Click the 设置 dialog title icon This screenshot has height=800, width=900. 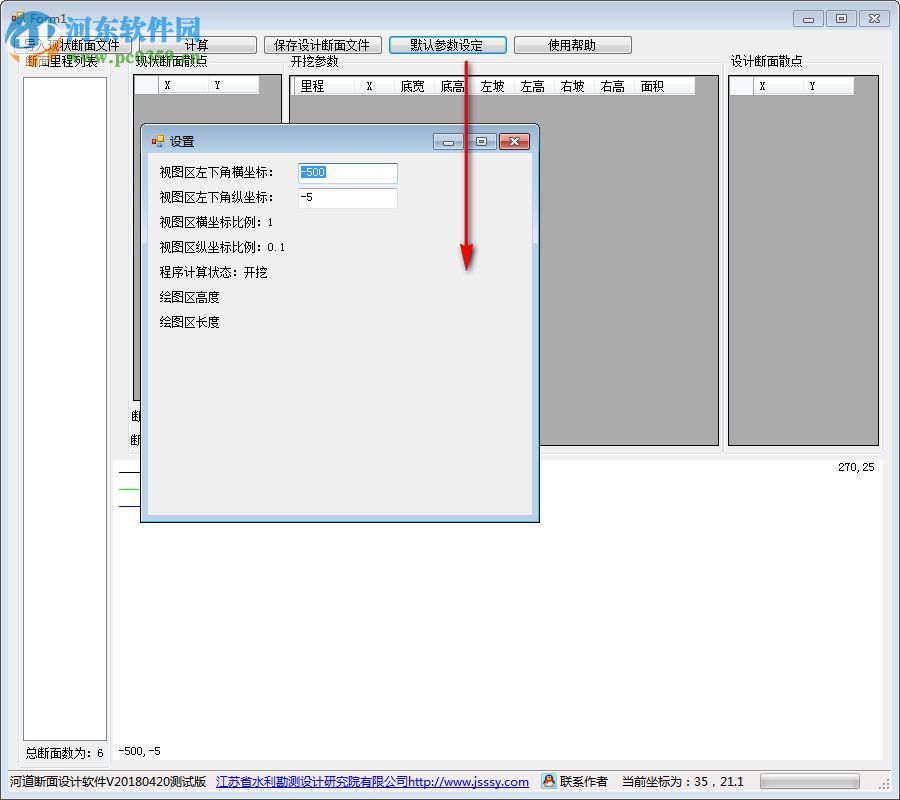(x=157, y=141)
